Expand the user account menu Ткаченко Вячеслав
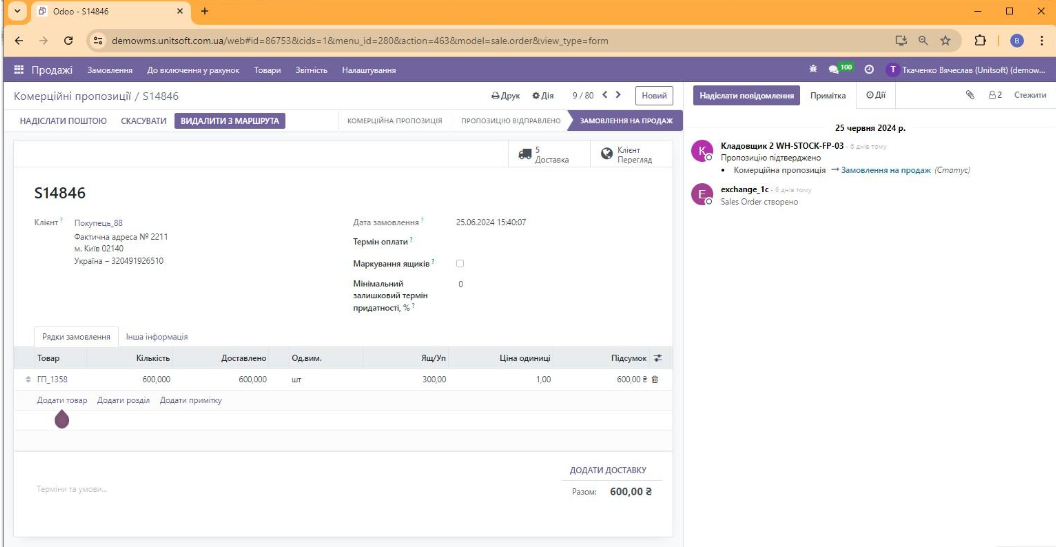The width and height of the screenshot is (1056, 547). (966, 70)
